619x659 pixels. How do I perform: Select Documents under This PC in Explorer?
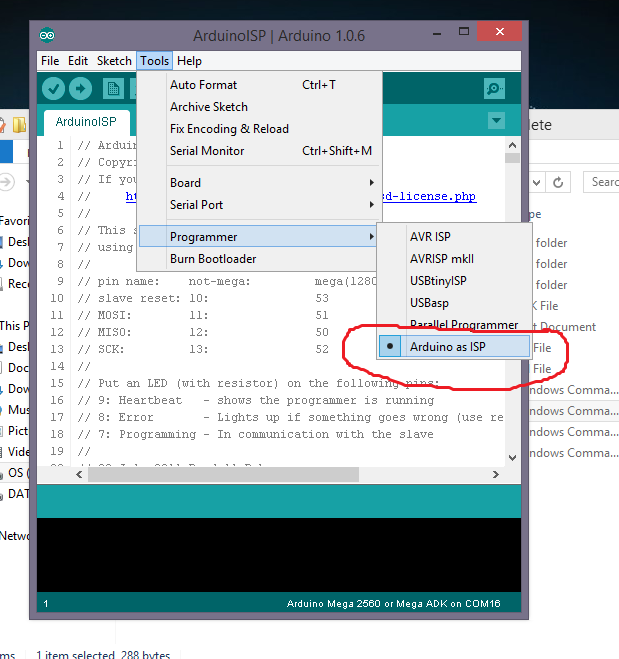tap(15, 368)
